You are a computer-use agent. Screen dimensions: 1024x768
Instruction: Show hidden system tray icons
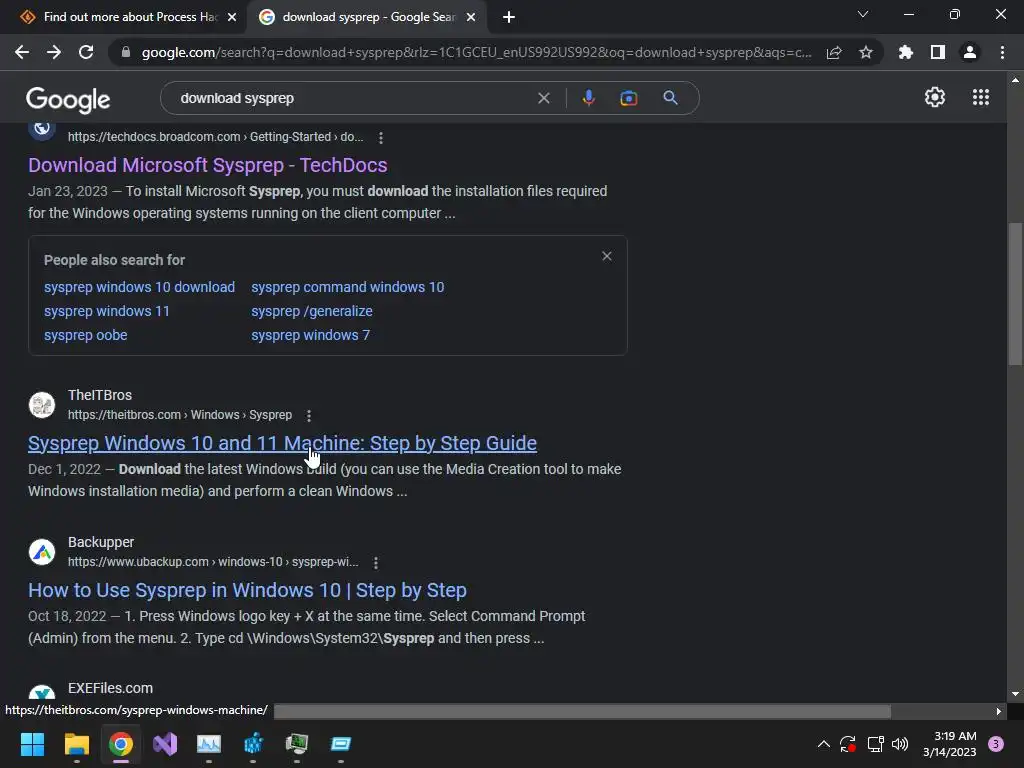coord(824,744)
